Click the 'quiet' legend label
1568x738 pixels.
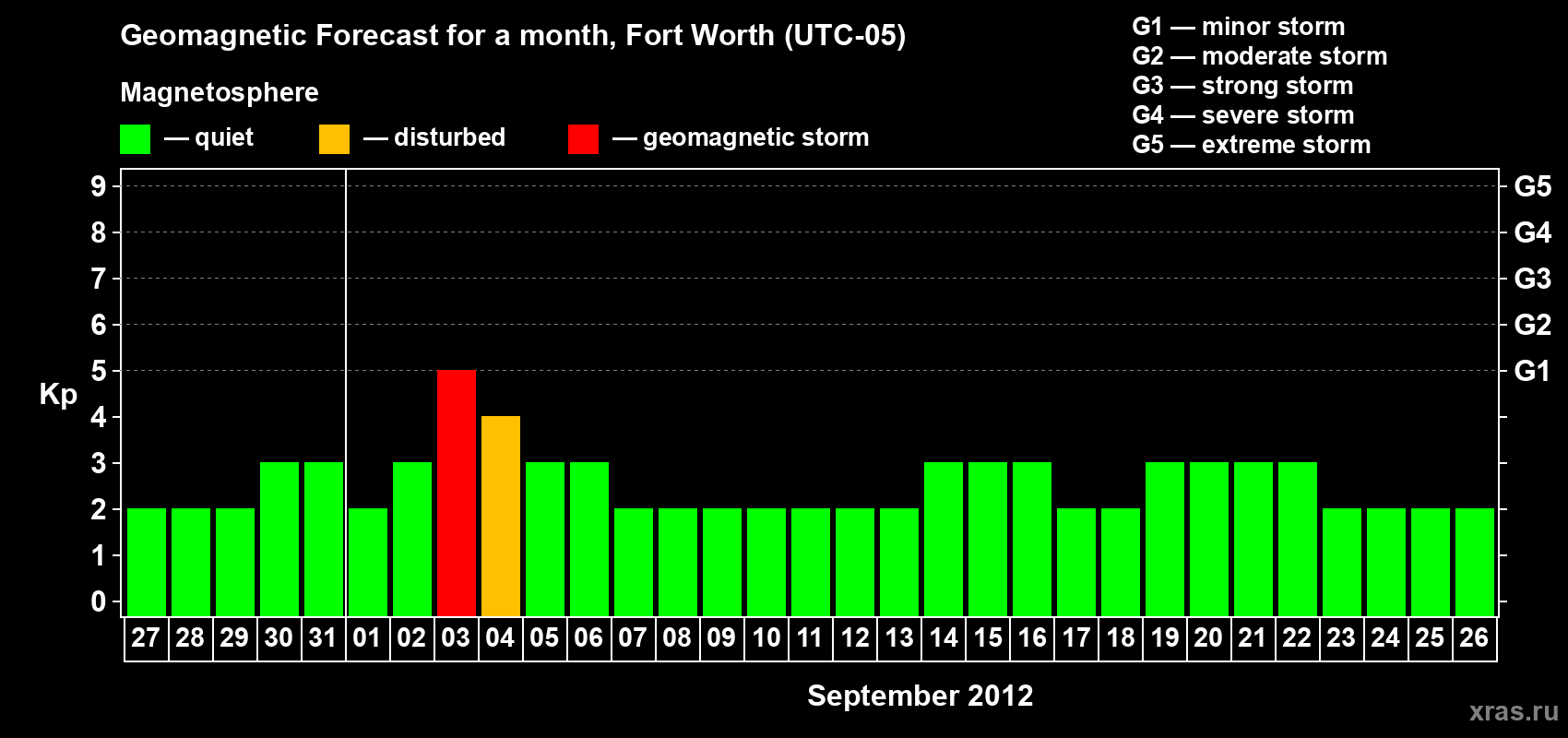click(x=224, y=137)
